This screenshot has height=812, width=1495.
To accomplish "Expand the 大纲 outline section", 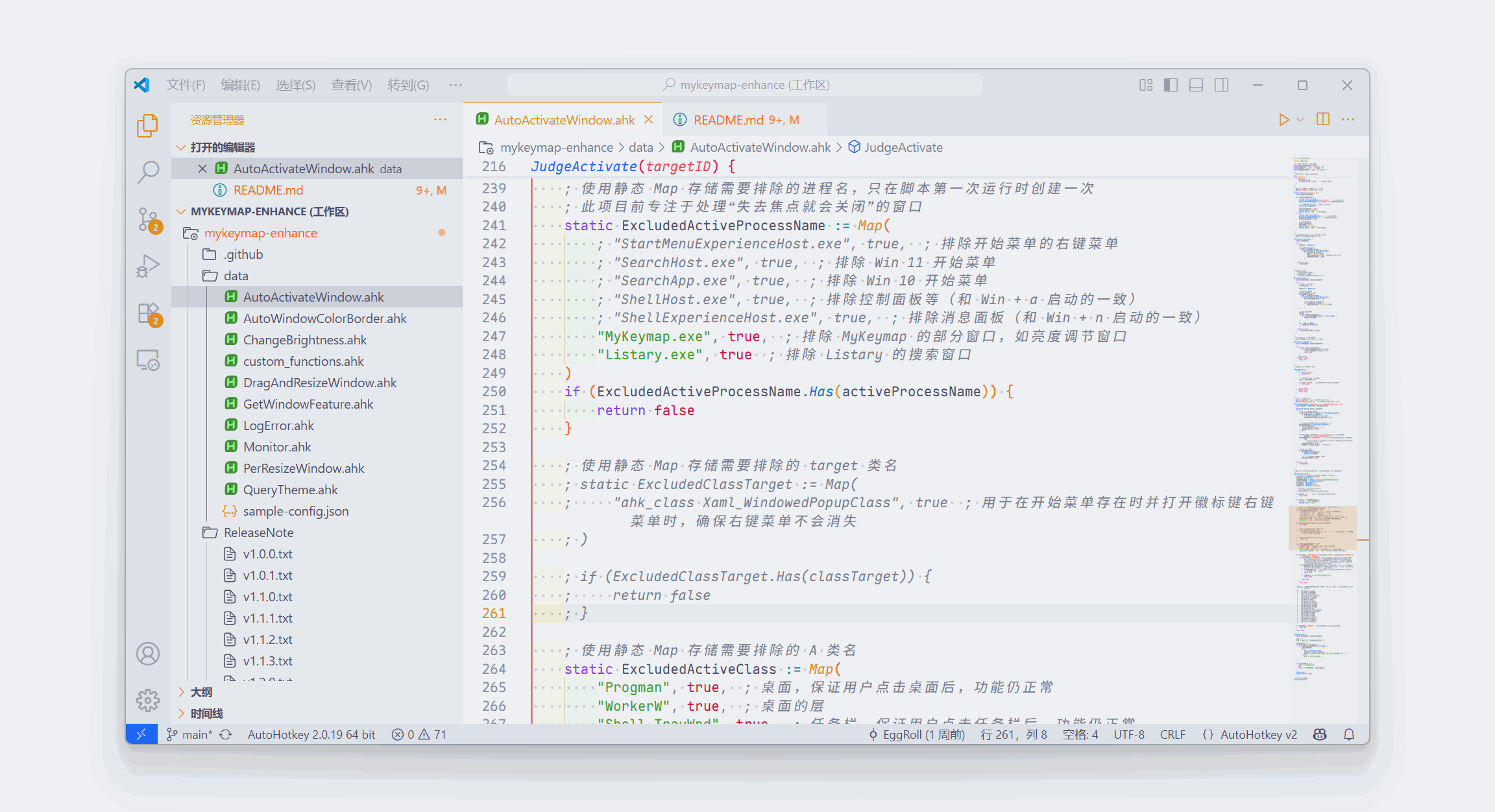I will click(201, 692).
